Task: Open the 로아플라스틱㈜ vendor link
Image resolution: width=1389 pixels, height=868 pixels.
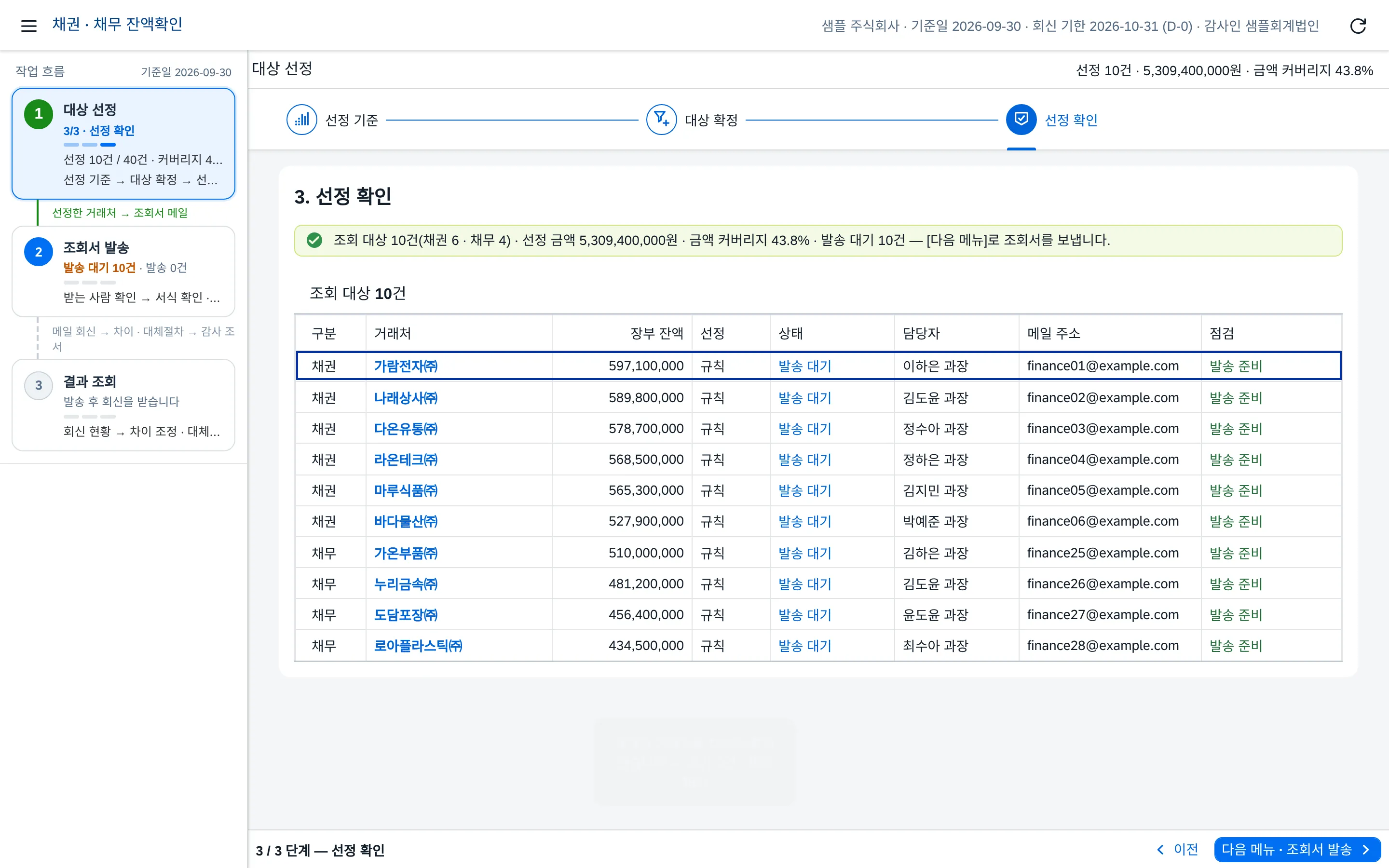Action: pos(418,646)
